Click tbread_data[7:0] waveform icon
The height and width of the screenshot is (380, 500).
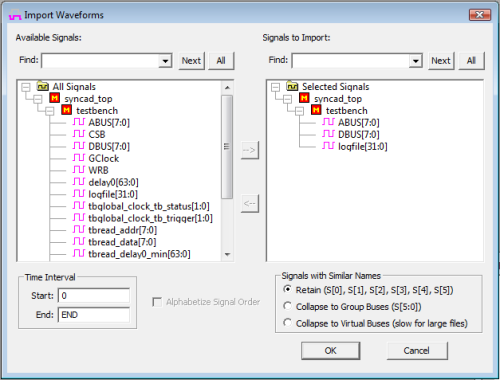pos(79,242)
